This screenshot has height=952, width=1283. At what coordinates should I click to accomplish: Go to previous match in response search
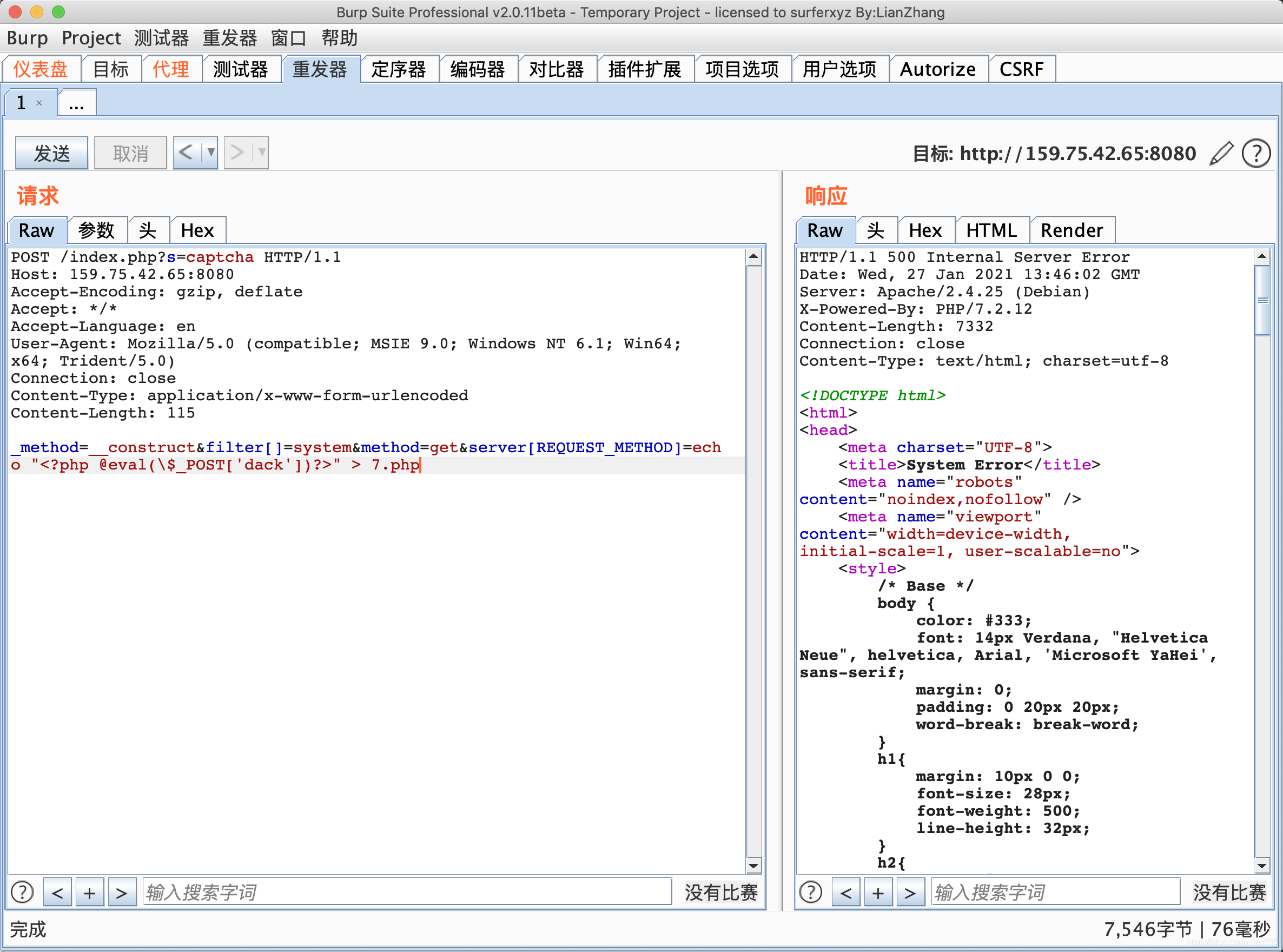pyautogui.click(x=846, y=892)
